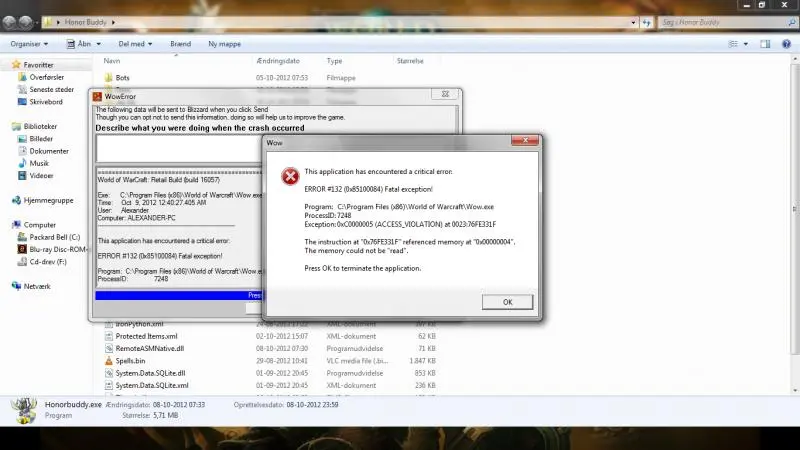Click the Honorbuddy.exe icon in details pane

coord(24,410)
